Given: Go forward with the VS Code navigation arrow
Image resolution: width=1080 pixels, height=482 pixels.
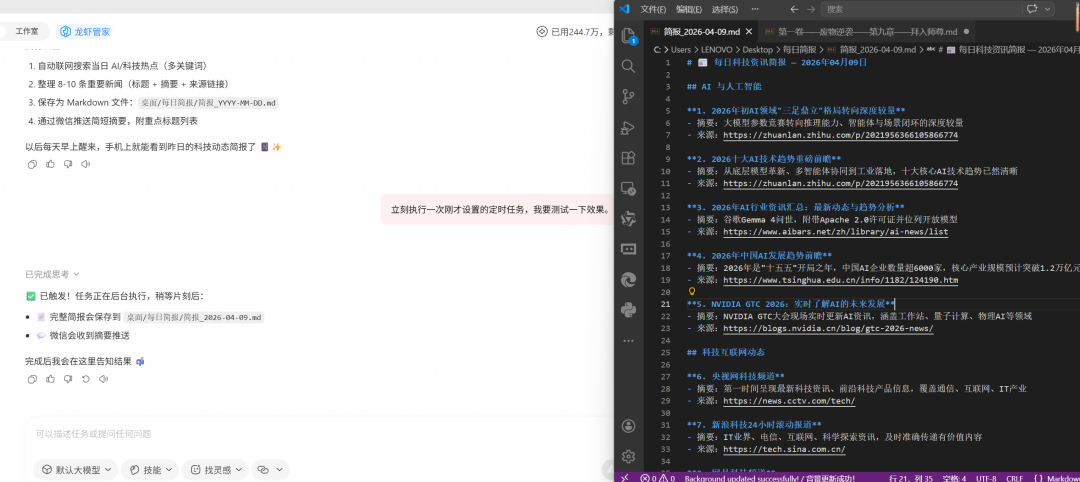Looking at the screenshot, I should click(x=811, y=10).
